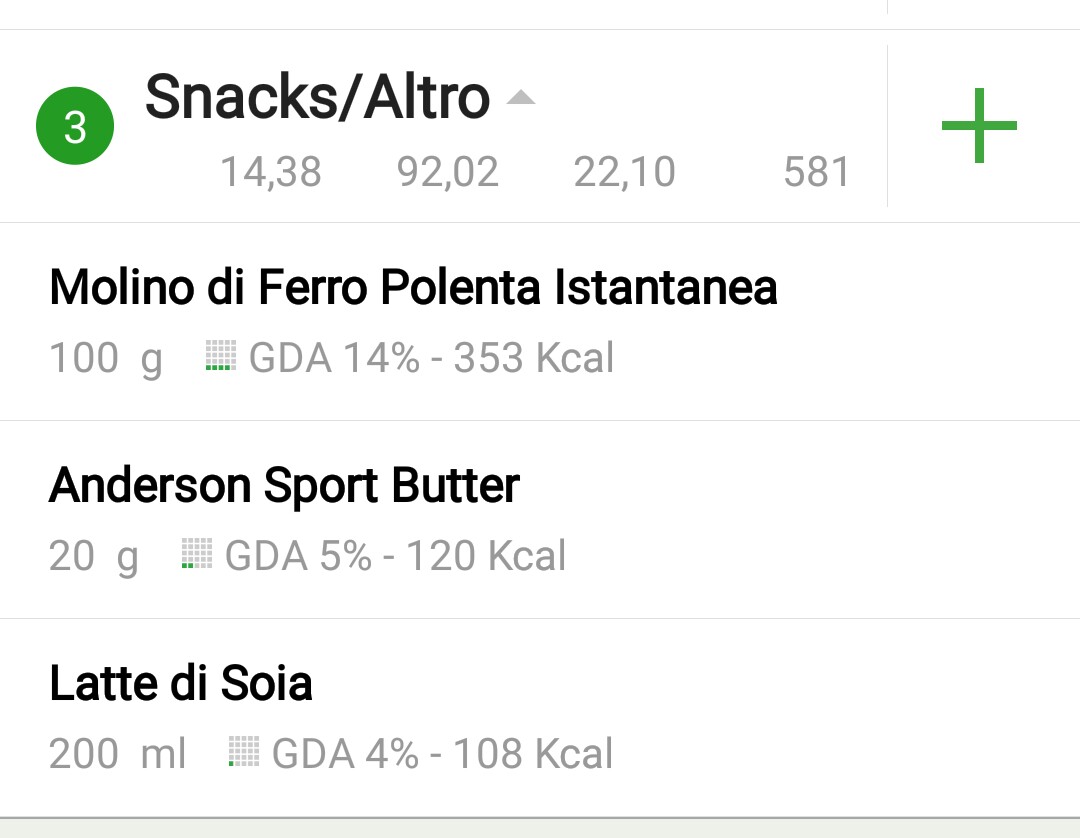Open Molino di Ferro Polenta Istantanea entry
This screenshot has width=1080, height=838.
click(x=540, y=322)
